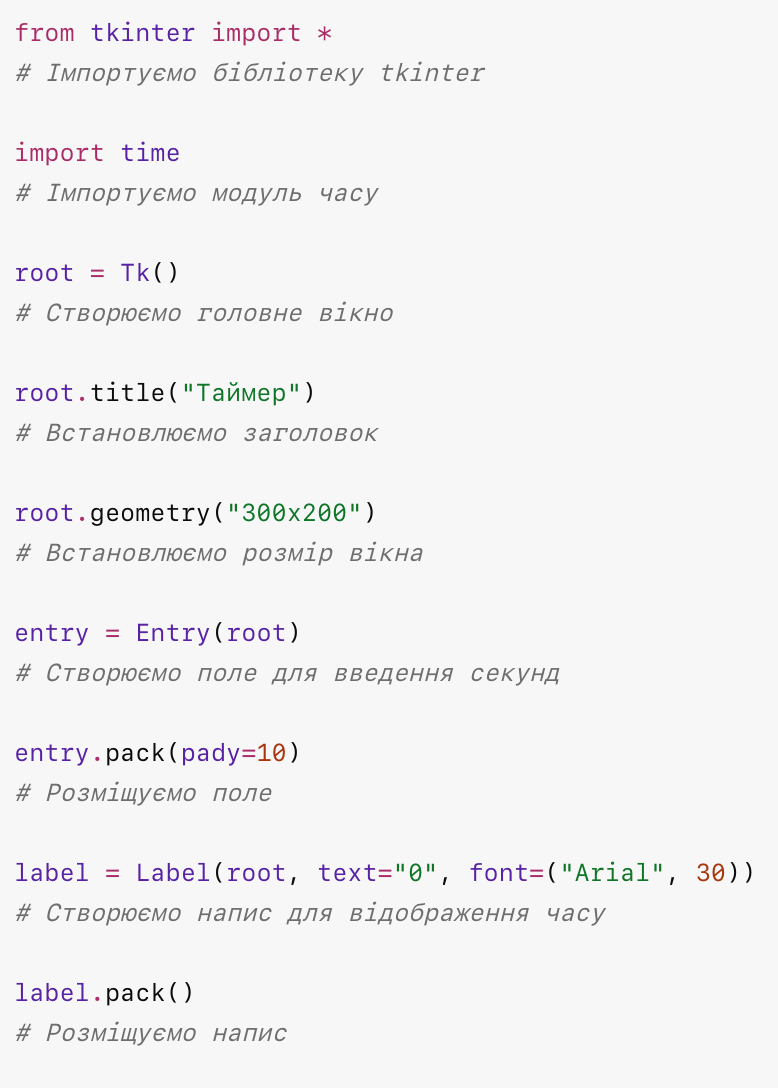Click the line "entry.pack(pady=10)"
Viewport: 778px width, 1088px height.
pyautogui.click(x=158, y=753)
